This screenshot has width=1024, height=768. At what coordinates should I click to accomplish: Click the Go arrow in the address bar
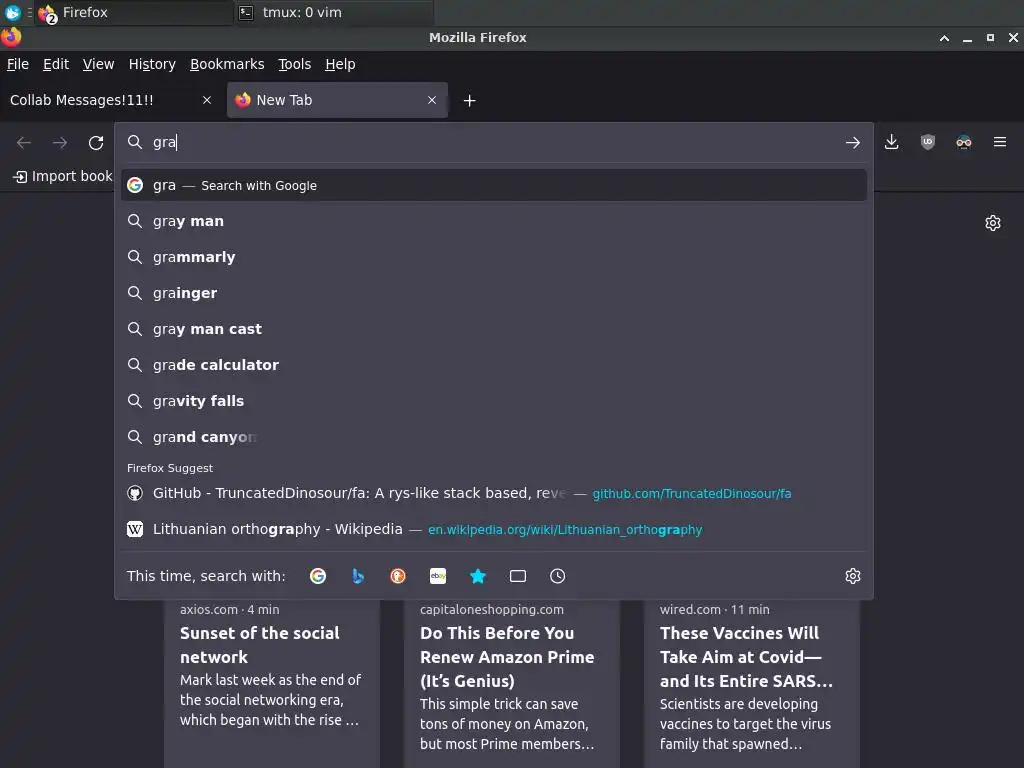click(852, 142)
